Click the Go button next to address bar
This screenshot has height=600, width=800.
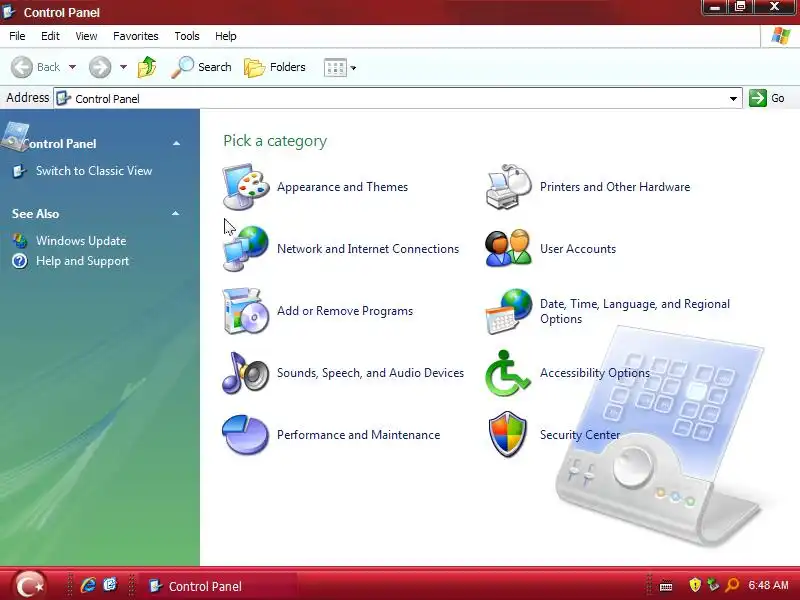pos(767,98)
